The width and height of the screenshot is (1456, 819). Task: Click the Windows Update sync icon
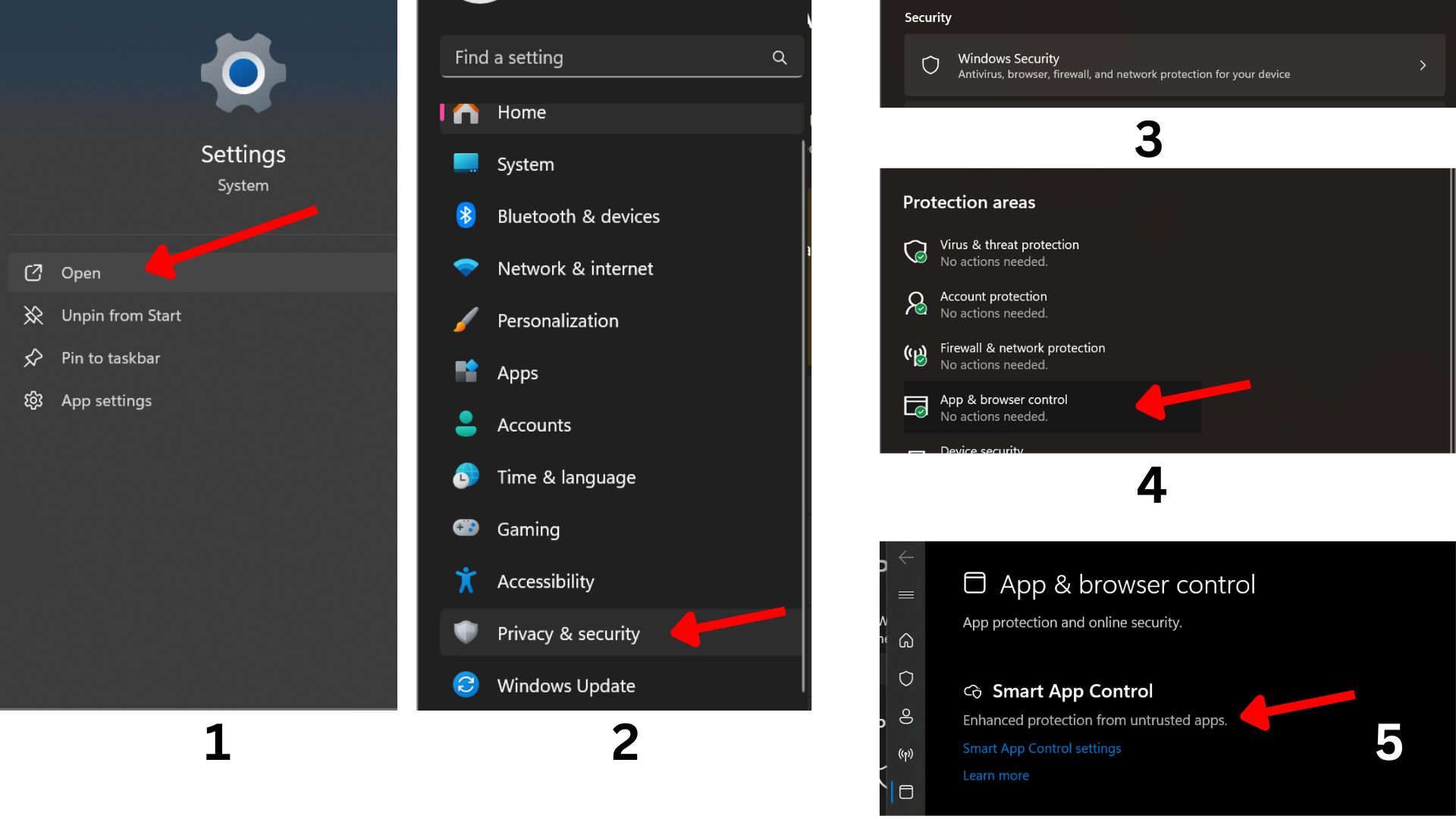466,685
